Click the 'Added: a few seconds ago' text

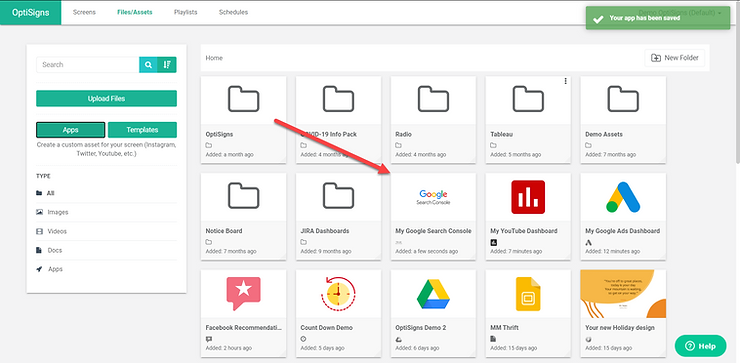[426, 252]
